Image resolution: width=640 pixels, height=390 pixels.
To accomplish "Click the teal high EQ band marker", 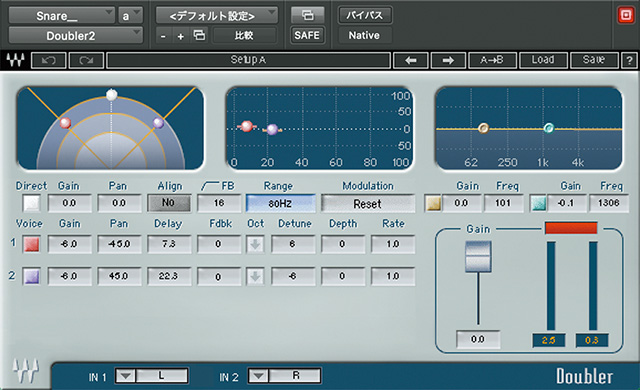I will pyautogui.click(x=549, y=128).
